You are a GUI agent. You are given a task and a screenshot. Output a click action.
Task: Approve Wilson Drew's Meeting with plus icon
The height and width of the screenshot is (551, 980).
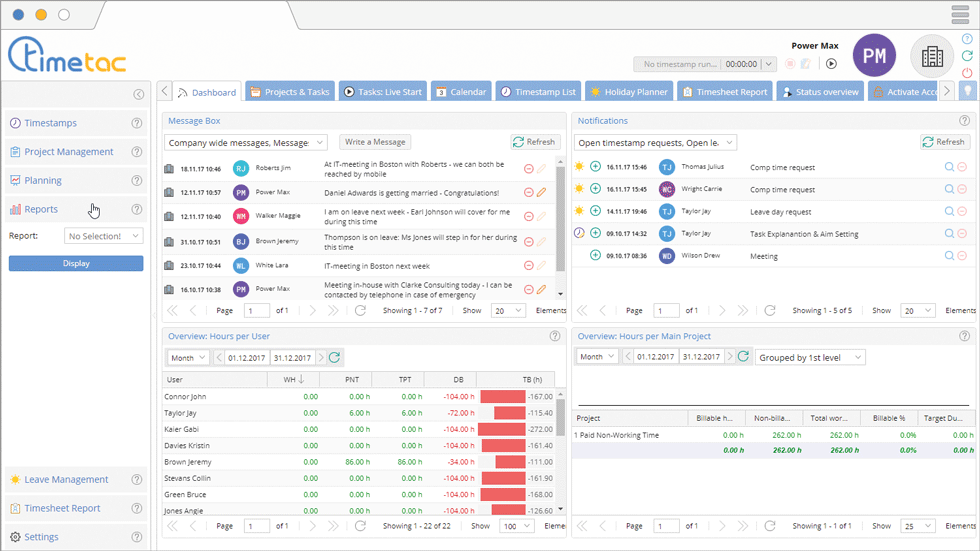click(595, 255)
